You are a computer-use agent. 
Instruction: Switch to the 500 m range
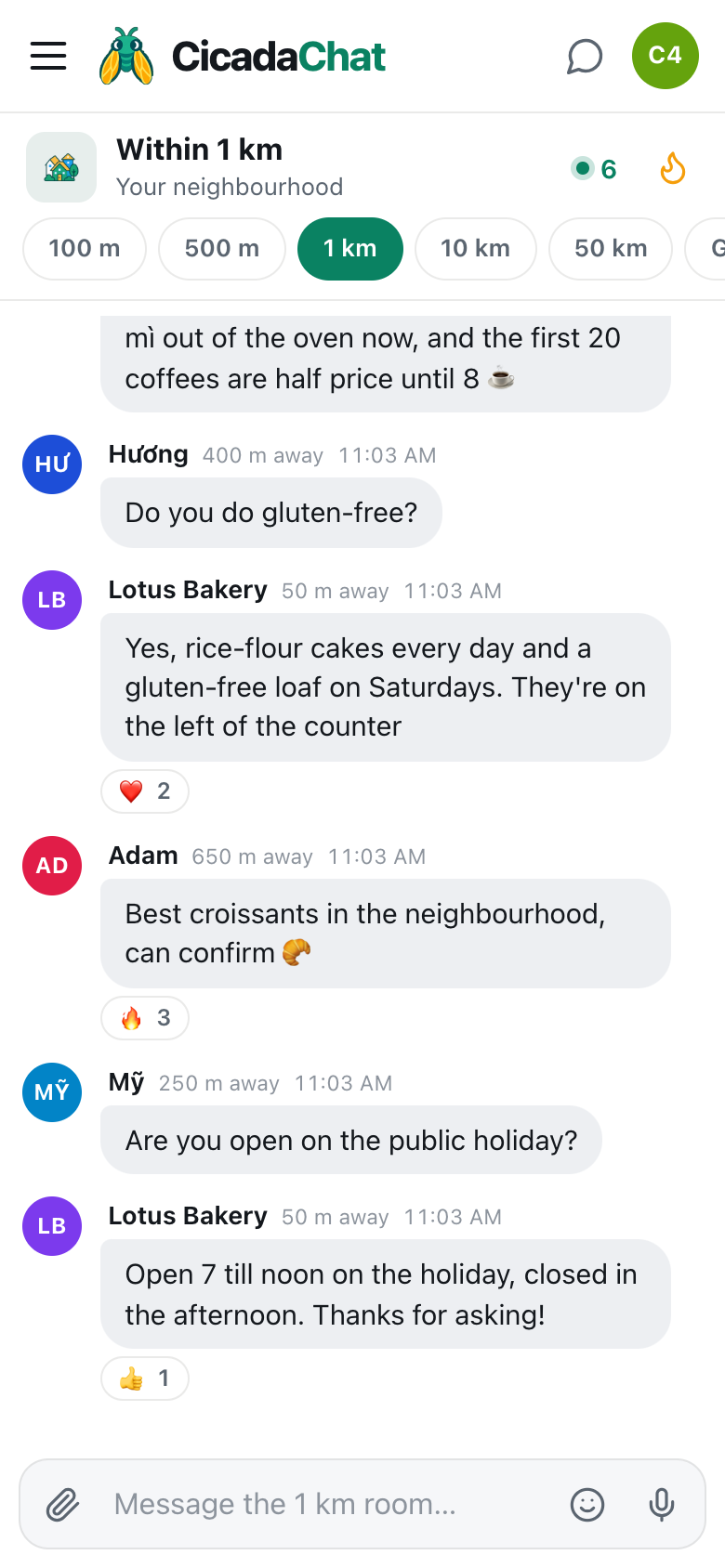[222, 249]
